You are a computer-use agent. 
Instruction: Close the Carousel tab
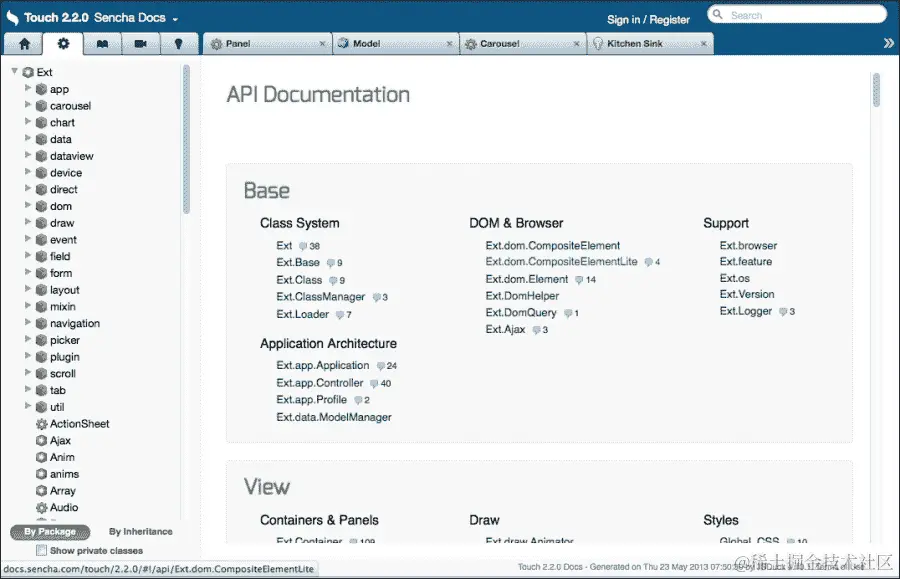tap(577, 44)
